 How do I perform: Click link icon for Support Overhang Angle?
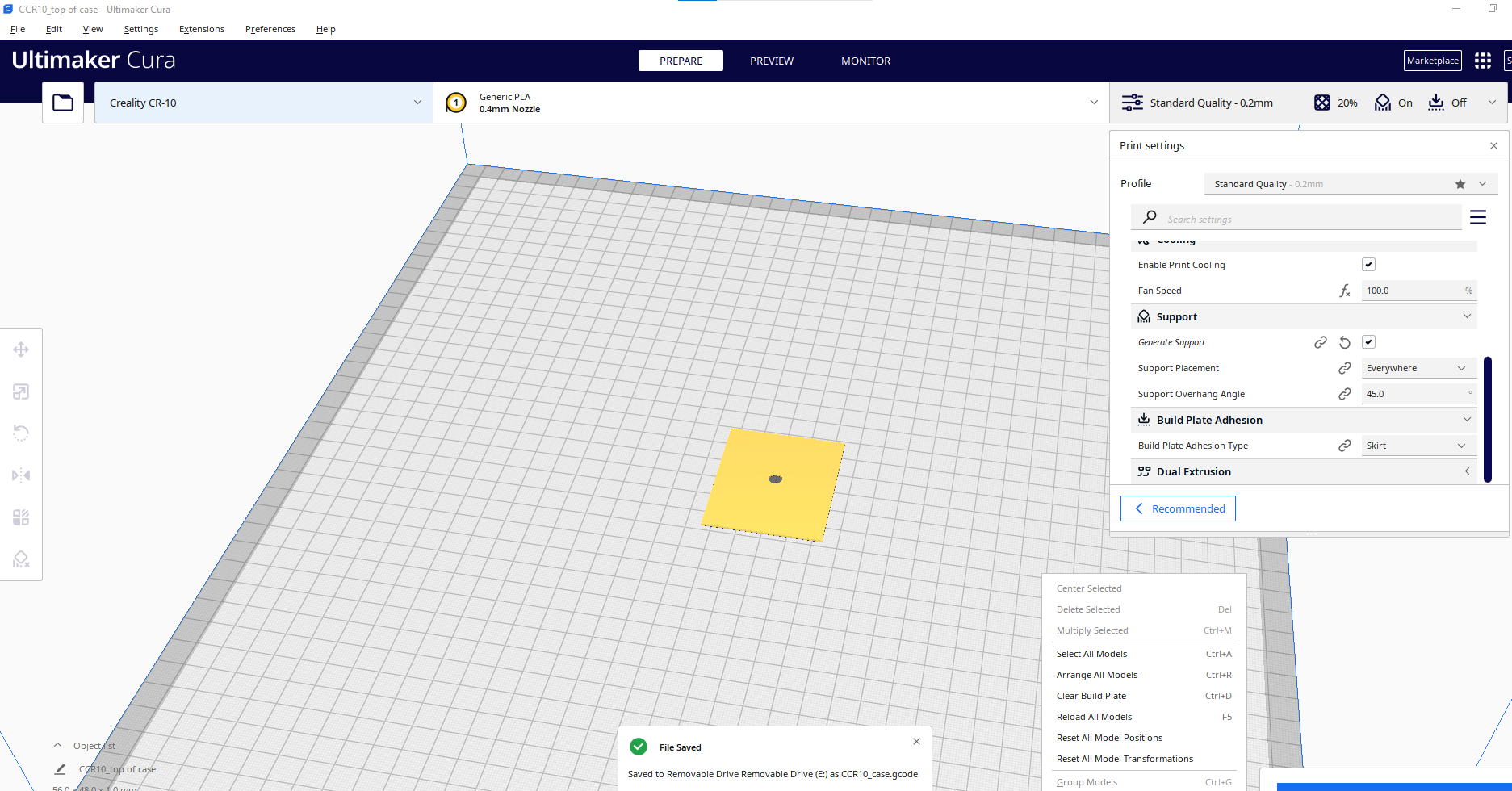pos(1345,394)
